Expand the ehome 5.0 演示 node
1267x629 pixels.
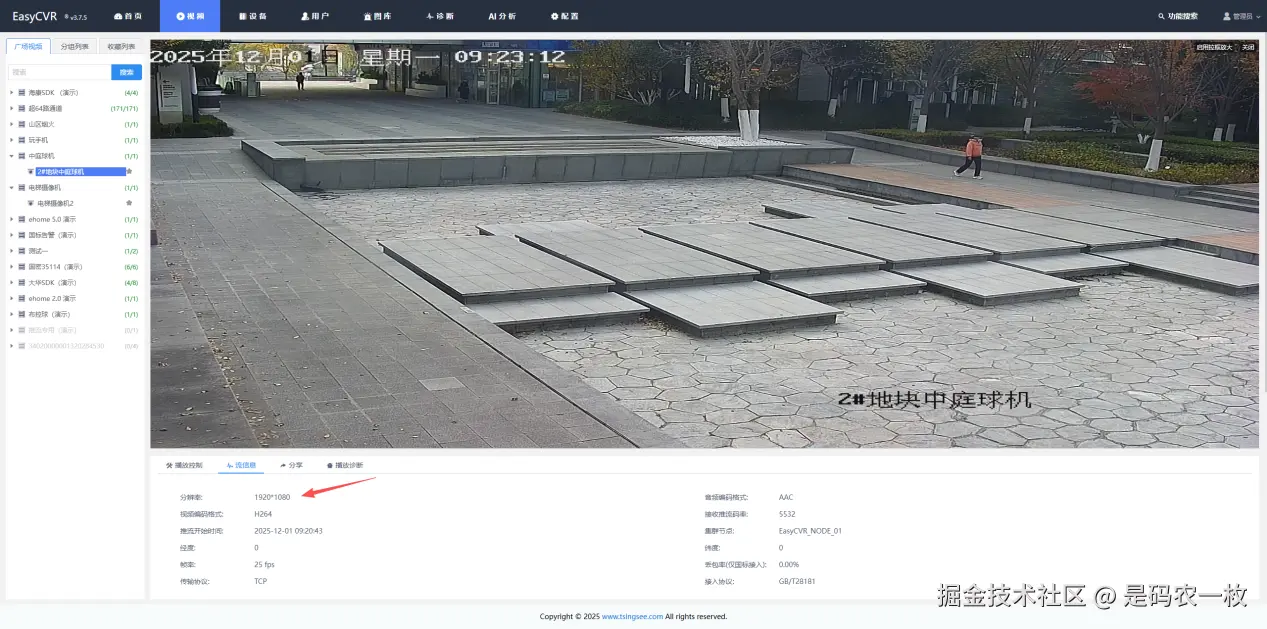point(11,219)
